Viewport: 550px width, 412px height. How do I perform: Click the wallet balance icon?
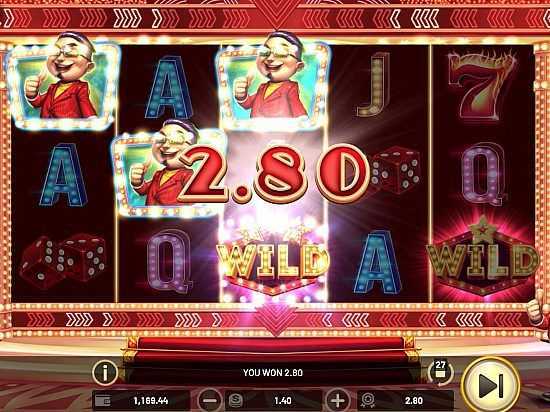(x=103, y=401)
